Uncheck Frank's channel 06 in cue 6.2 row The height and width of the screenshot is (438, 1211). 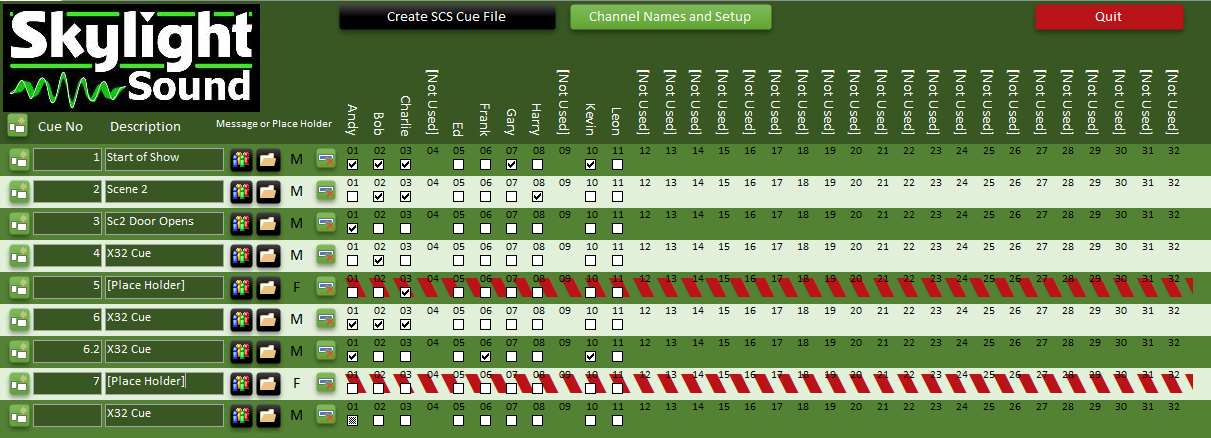485,357
